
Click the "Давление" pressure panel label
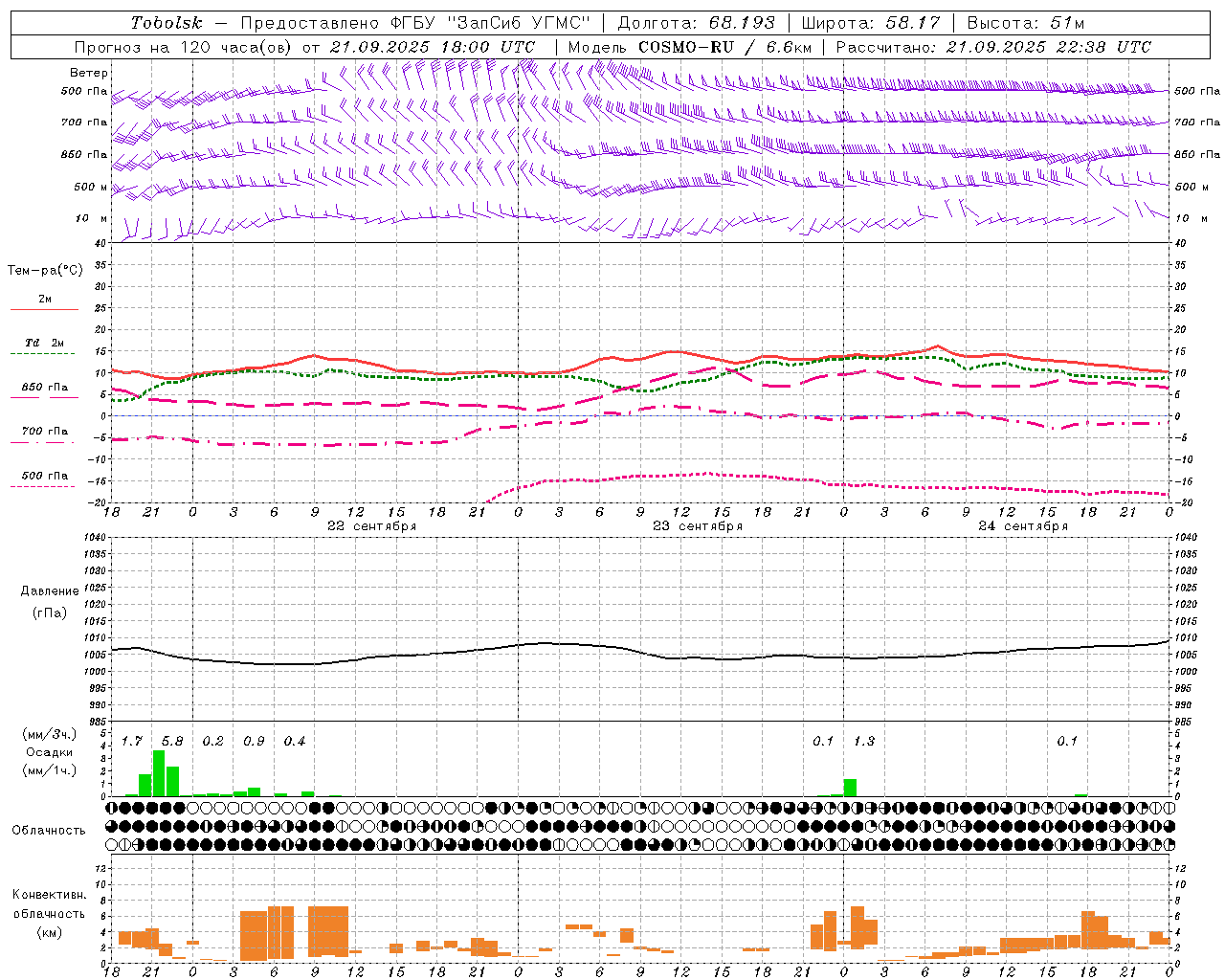[x=50, y=591]
